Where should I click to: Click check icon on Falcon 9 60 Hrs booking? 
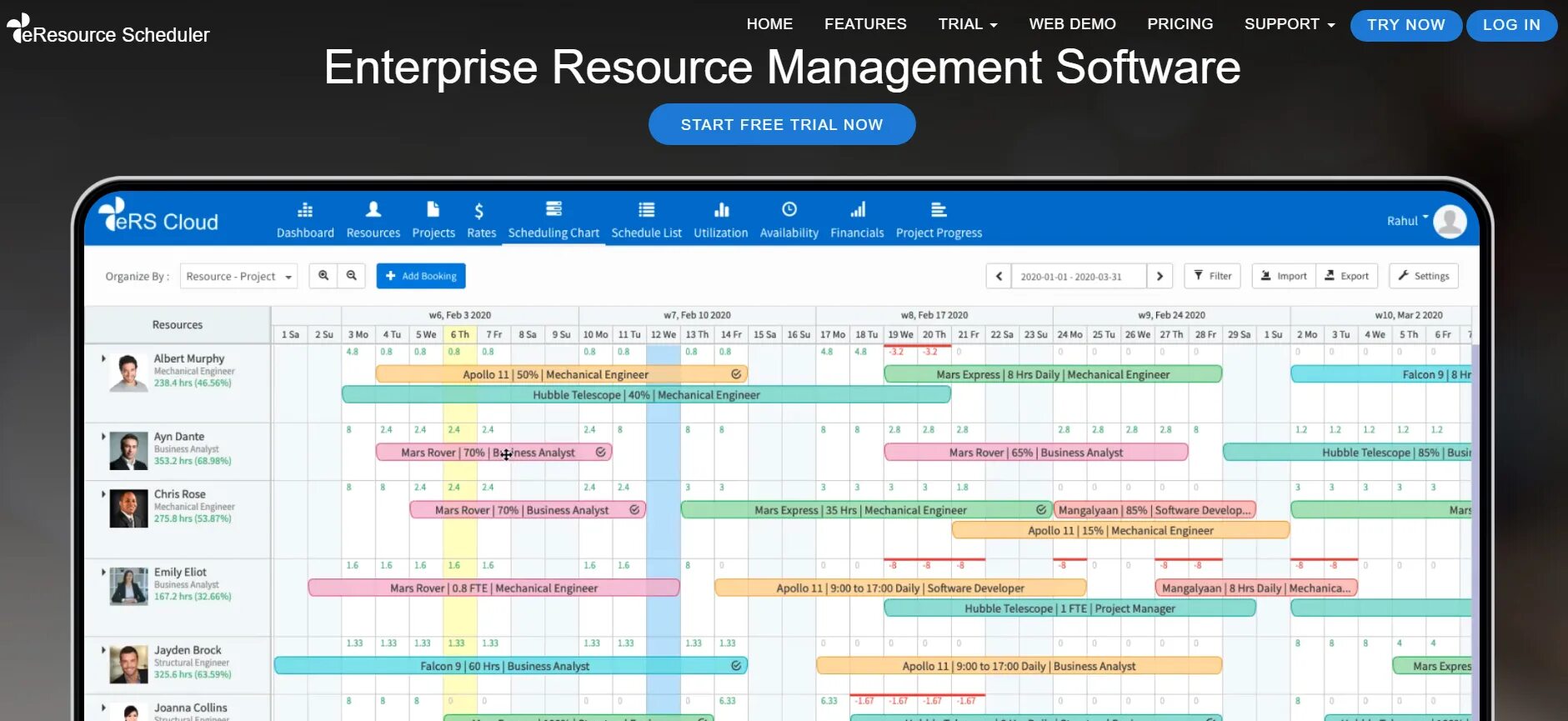coord(736,665)
